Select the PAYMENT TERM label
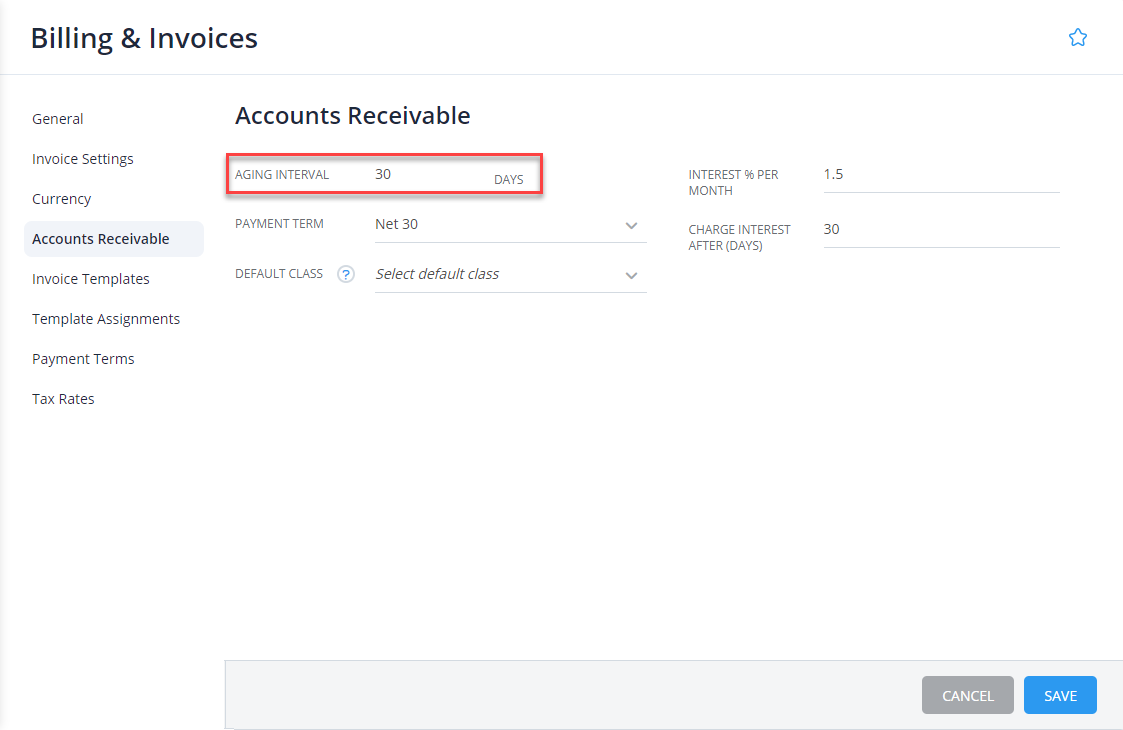This screenshot has height=730, width=1123. [279, 224]
